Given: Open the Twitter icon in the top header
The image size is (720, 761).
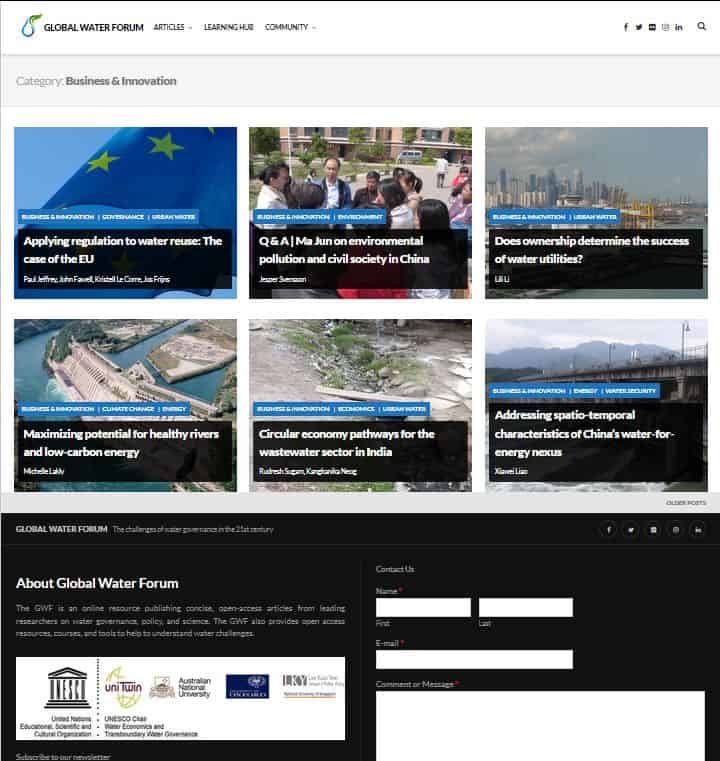Looking at the screenshot, I should (639, 27).
